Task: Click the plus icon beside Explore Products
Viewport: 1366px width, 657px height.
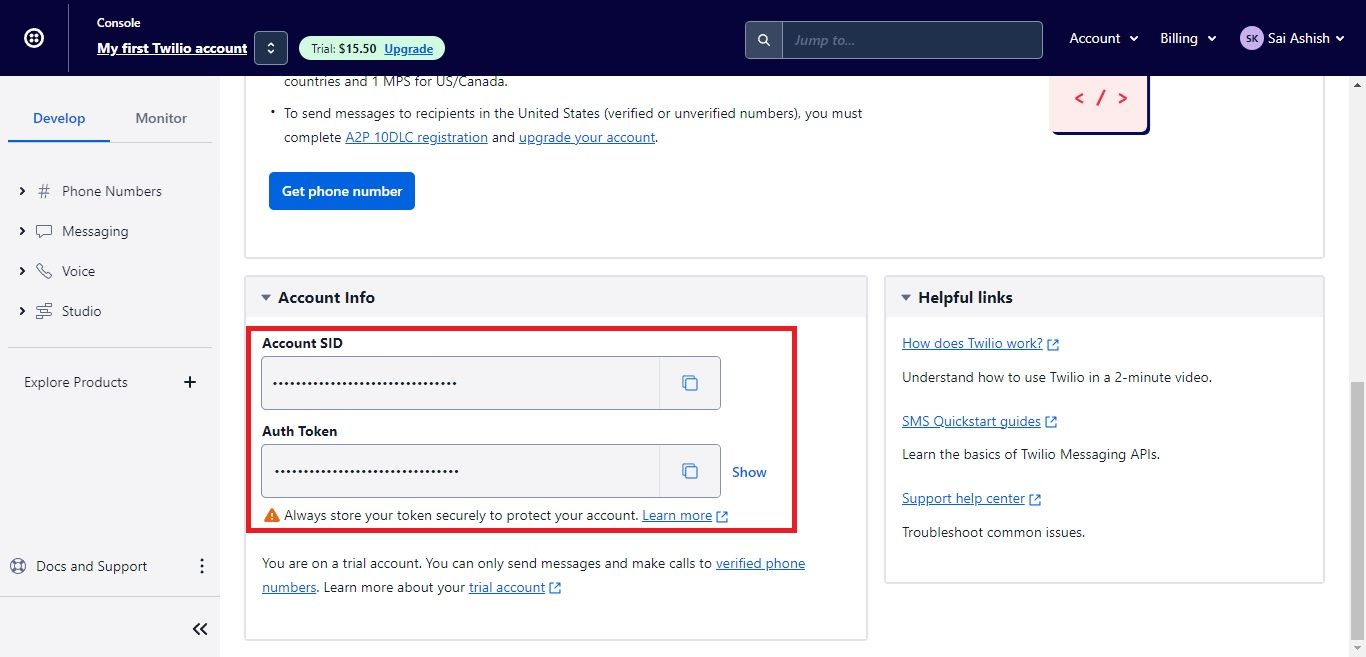Action: [x=190, y=382]
